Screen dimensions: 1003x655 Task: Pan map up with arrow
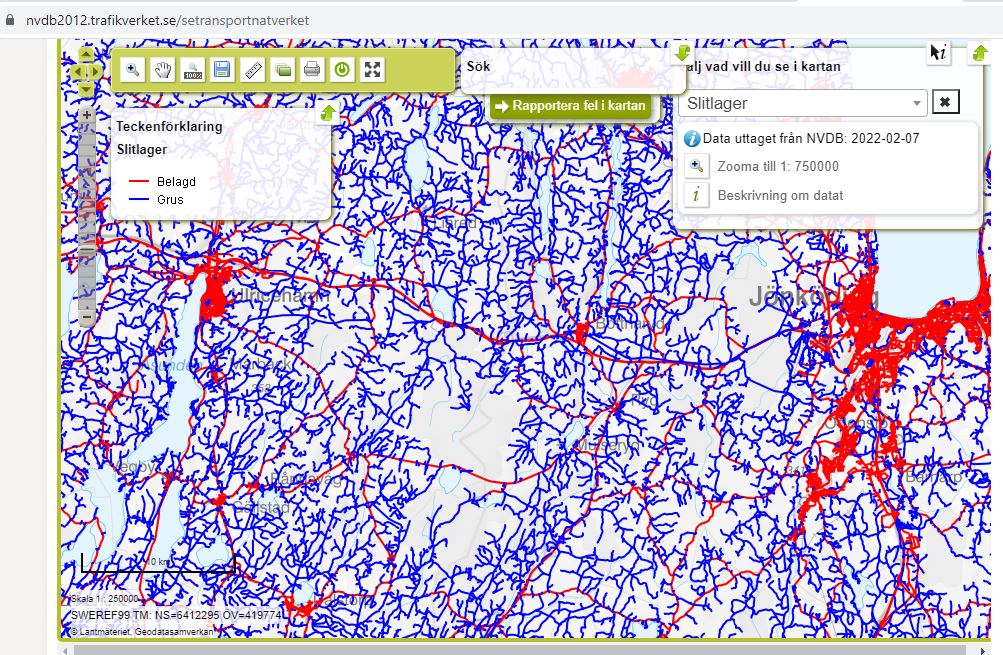(86, 55)
